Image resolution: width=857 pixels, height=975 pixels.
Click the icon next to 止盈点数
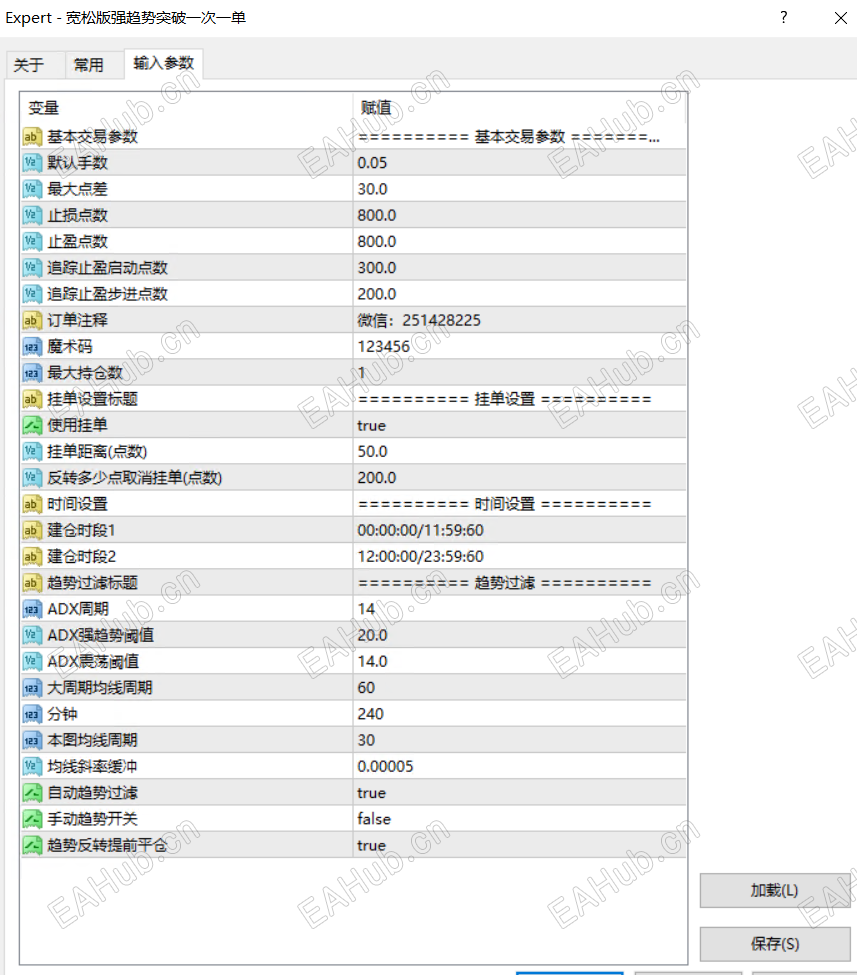coord(31,241)
